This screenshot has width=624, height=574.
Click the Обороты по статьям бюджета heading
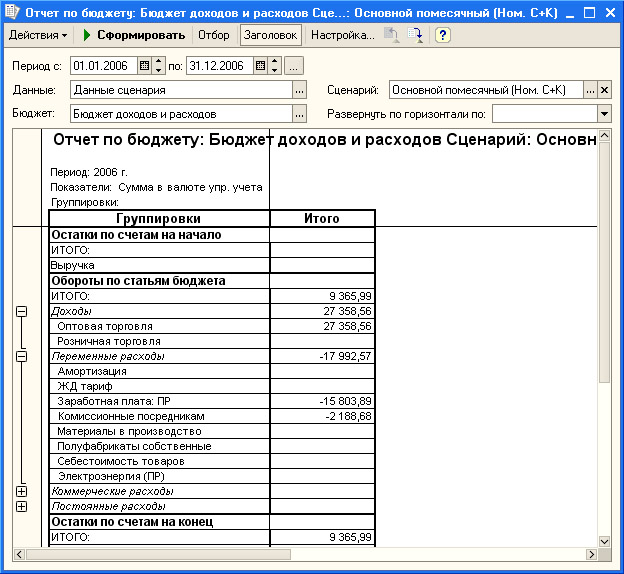tap(138, 281)
